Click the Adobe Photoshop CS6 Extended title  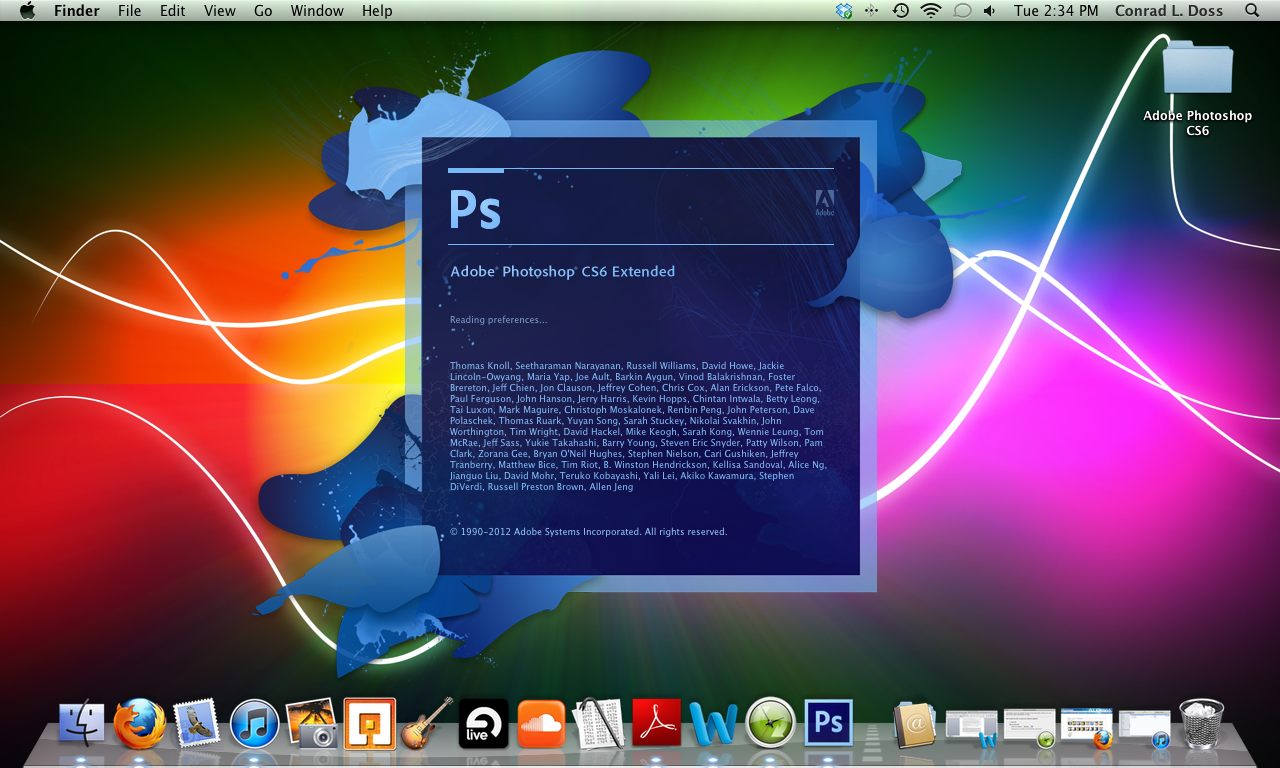[x=562, y=271]
